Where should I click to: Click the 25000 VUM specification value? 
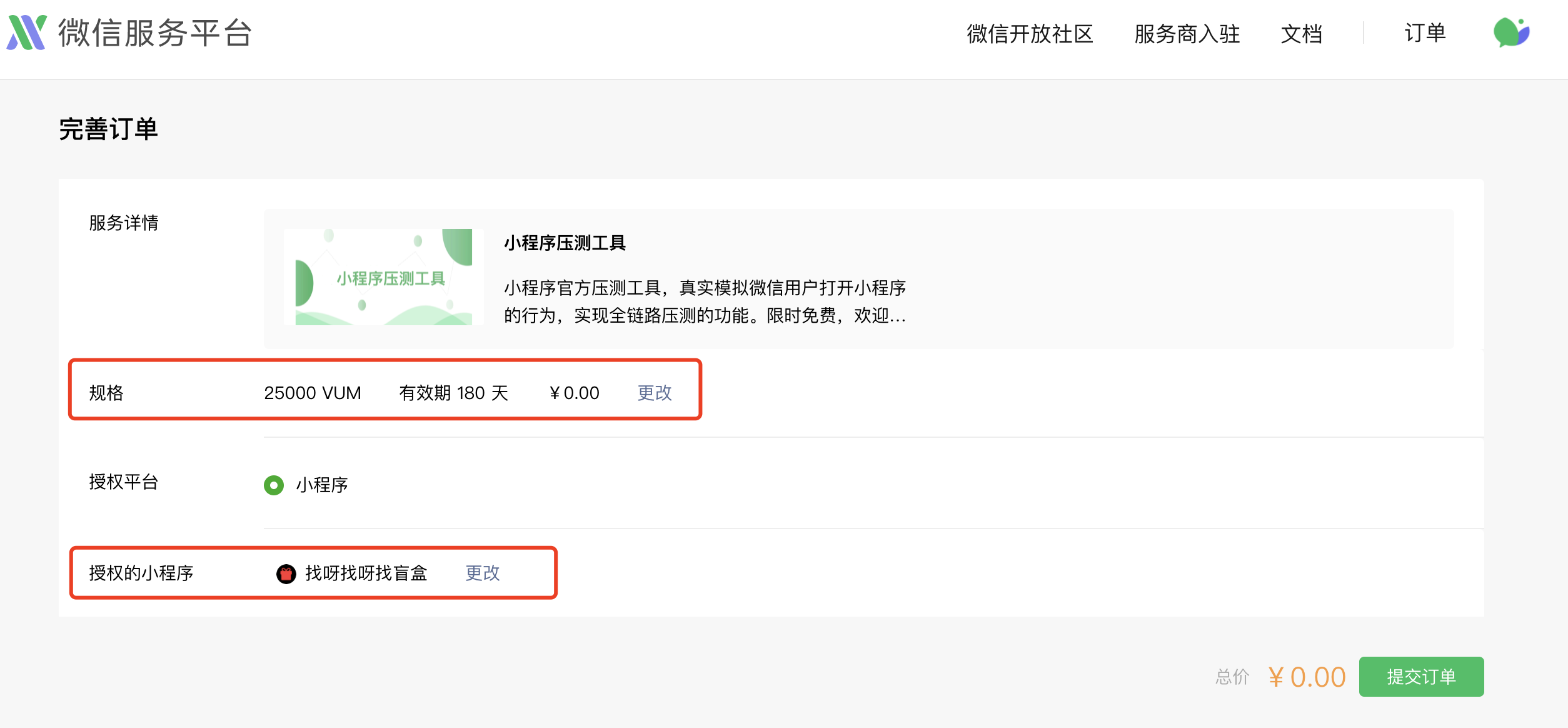click(313, 393)
